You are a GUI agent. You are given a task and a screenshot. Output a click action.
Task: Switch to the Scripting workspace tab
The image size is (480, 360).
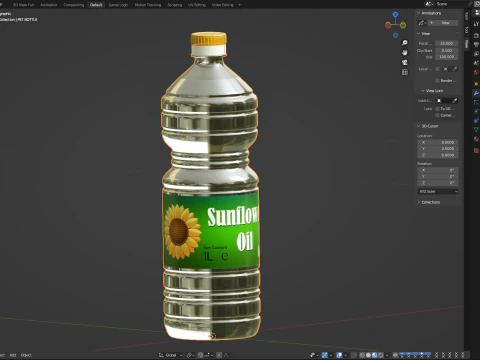174,5
